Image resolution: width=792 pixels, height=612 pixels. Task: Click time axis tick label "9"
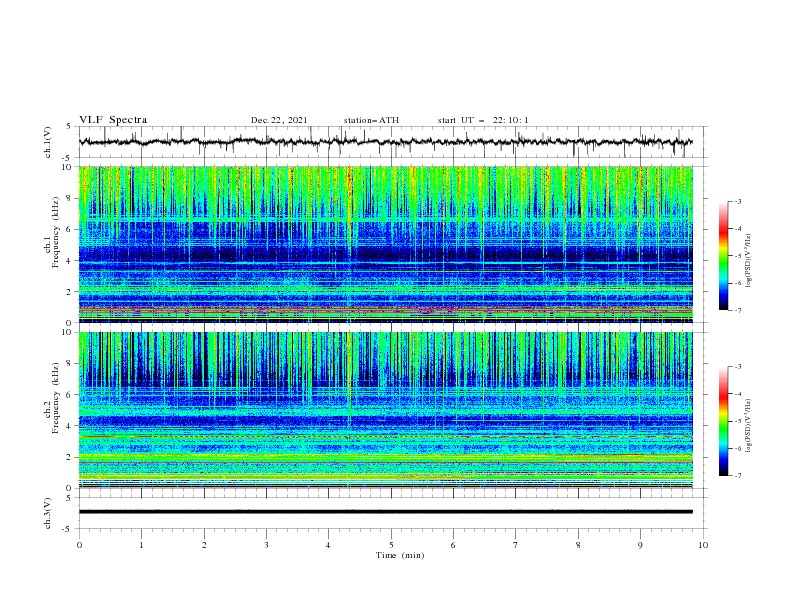pos(640,545)
